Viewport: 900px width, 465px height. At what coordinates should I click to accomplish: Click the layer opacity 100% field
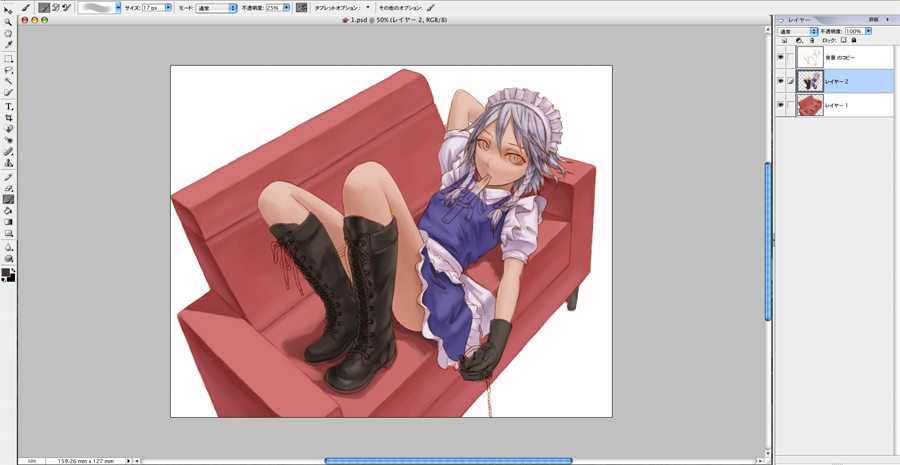855,32
